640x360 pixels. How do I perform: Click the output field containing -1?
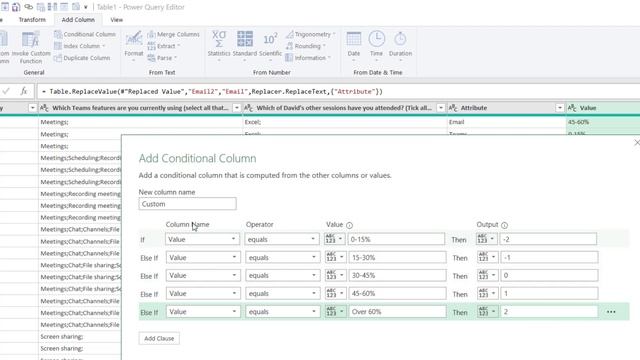[x=549, y=258]
